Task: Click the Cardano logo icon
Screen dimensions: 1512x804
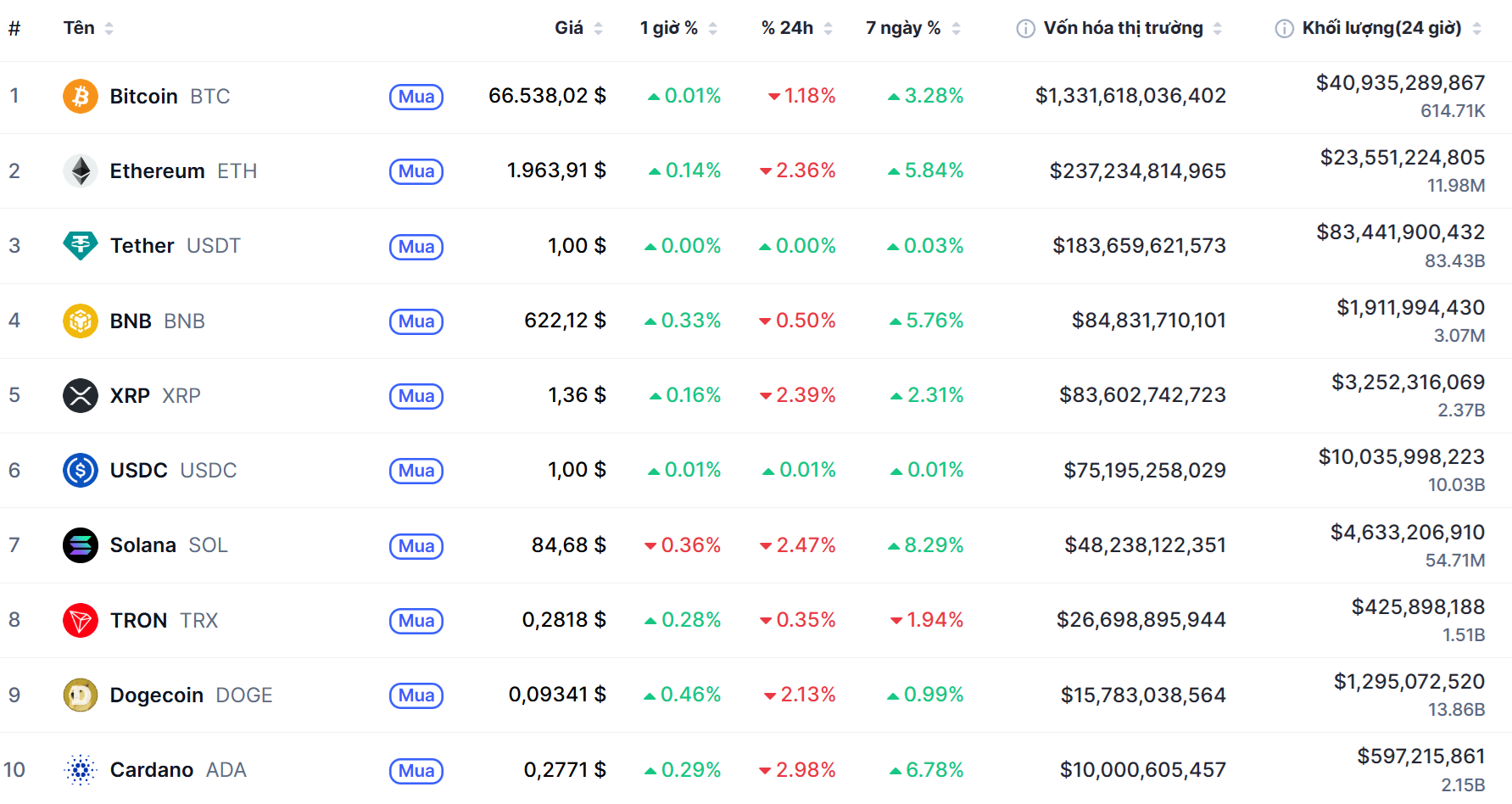Action: click(80, 770)
